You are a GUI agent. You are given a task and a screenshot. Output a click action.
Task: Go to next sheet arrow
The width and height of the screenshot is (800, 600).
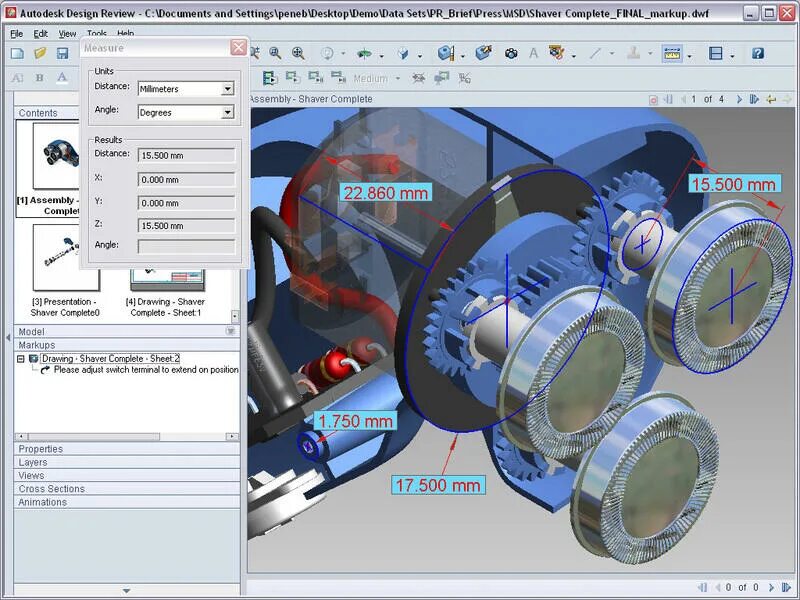[739, 99]
